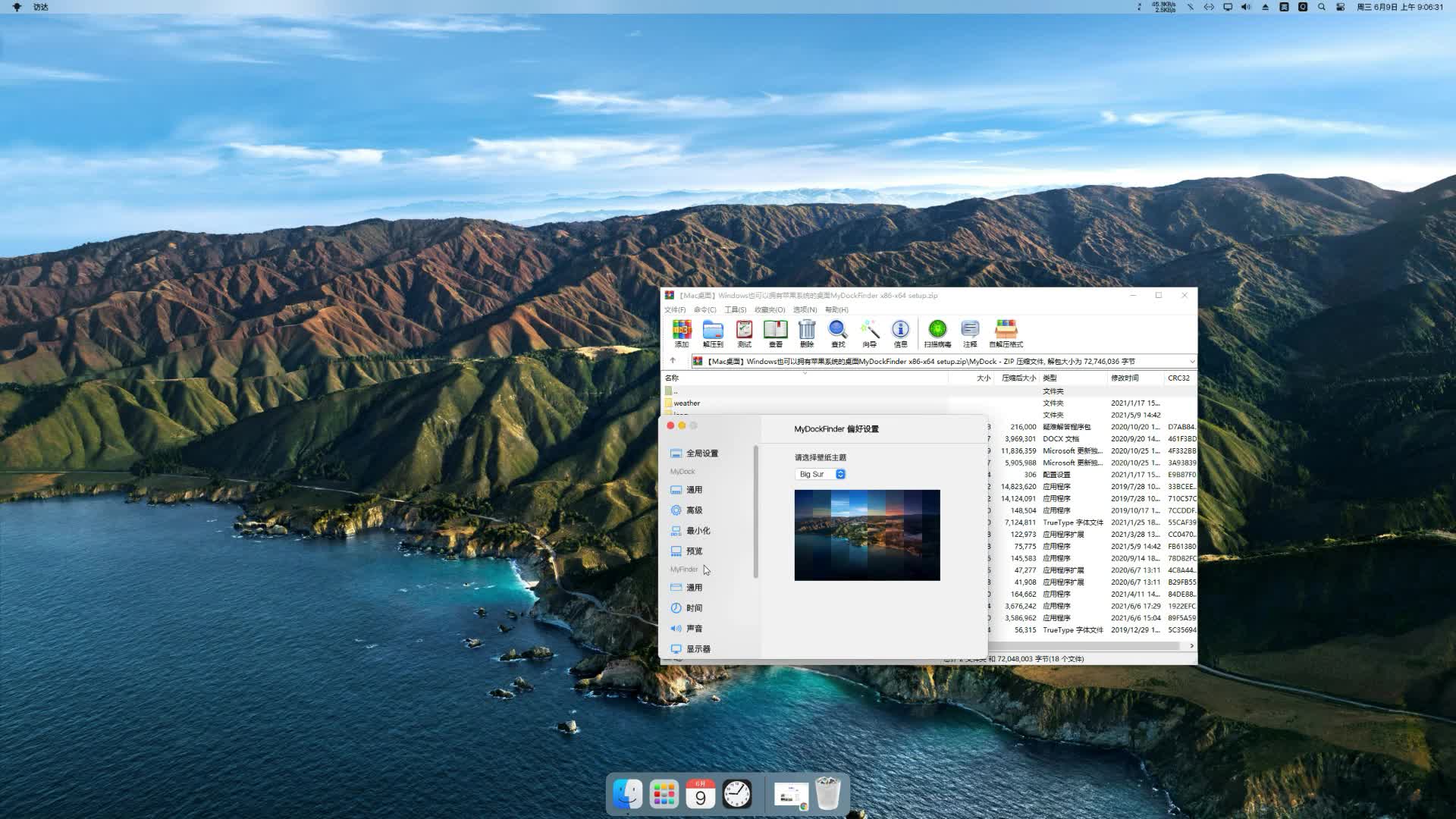Open the 向导 (Wizard) wand icon
The height and width of the screenshot is (819, 1456).
869,333
